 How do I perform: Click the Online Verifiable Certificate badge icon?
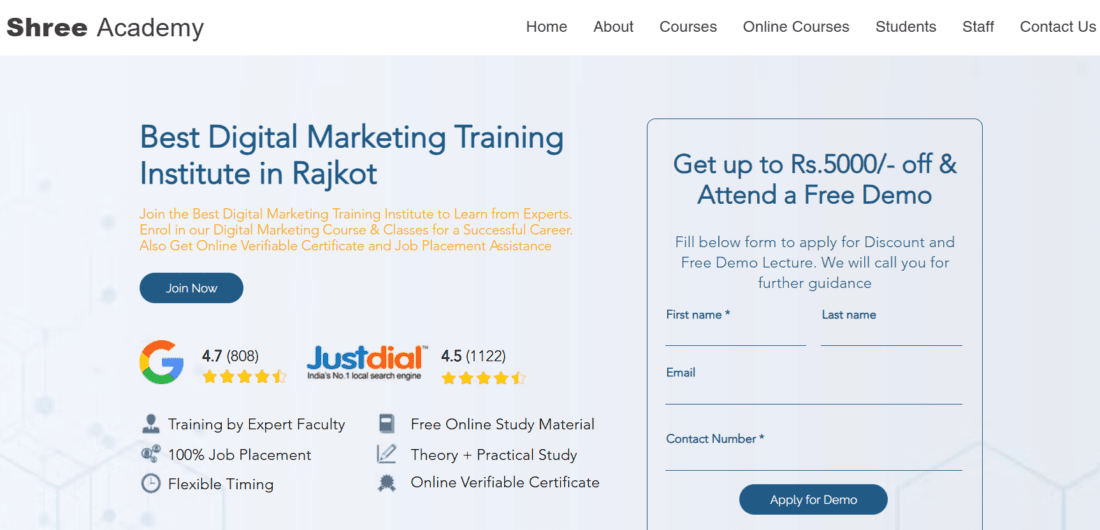[387, 483]
